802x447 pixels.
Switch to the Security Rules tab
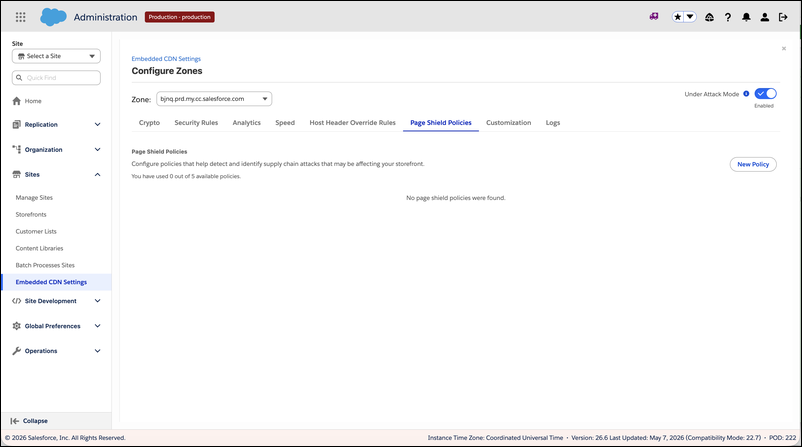coord(196,123)
